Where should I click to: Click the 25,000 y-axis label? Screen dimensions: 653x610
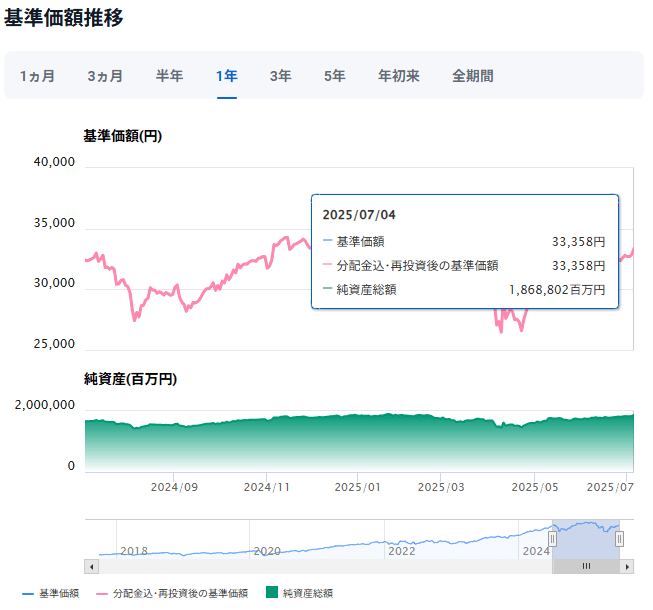tap(54, 344)
